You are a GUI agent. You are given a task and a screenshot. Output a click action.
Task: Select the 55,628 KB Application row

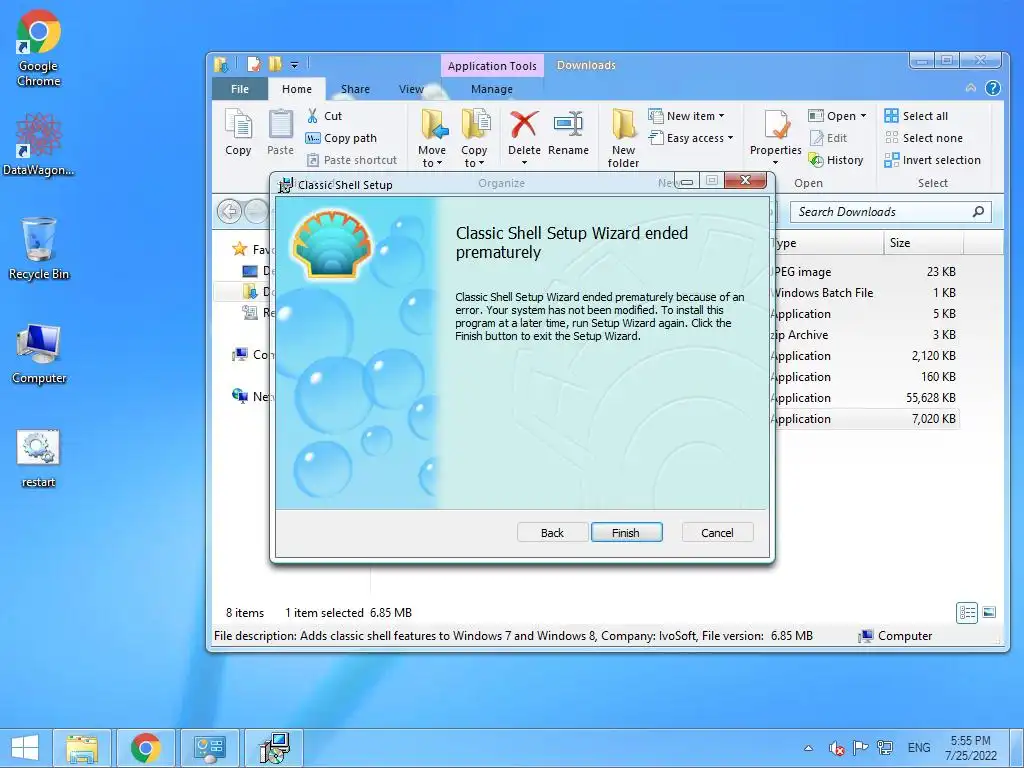pyautogui.click(x=865, y=398)
